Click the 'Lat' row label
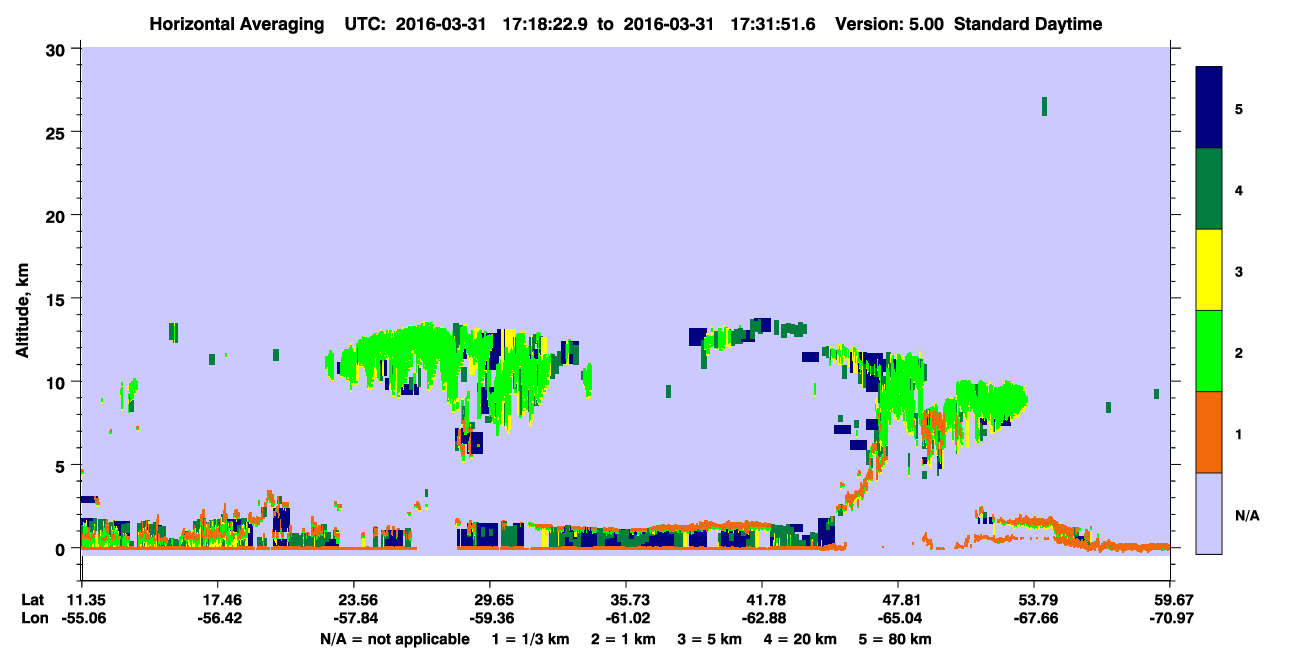The image size is (1300, 667). point(32,600)
